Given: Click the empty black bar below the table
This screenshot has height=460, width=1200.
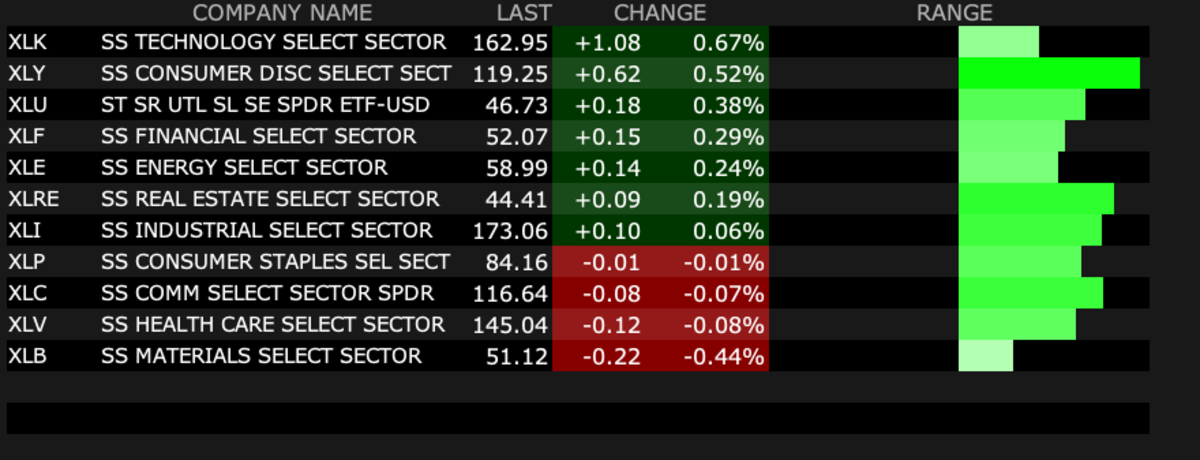Looking at the screenshot, I should (578, 418).
